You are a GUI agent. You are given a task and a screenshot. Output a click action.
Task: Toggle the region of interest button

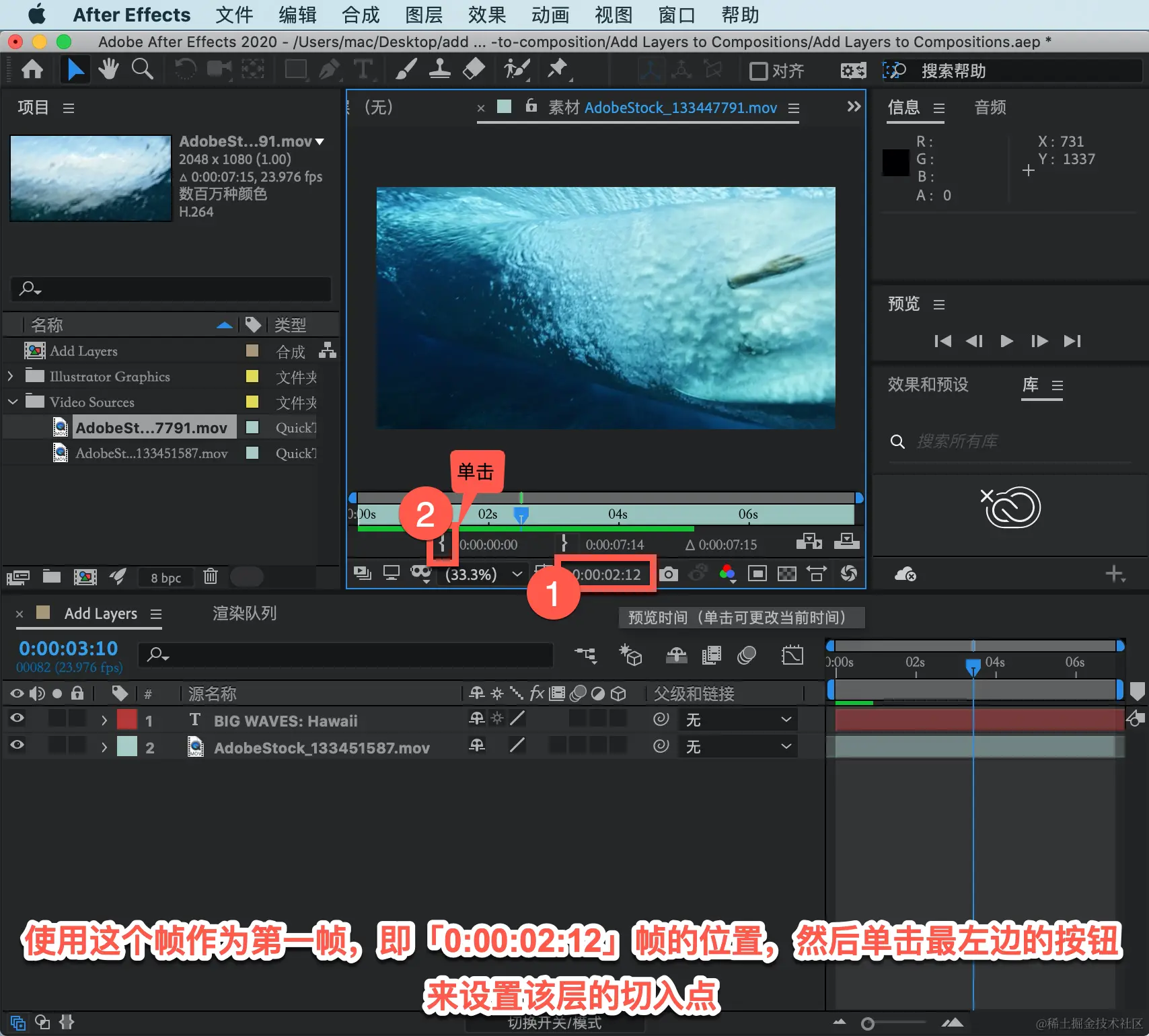coord(757,574)
